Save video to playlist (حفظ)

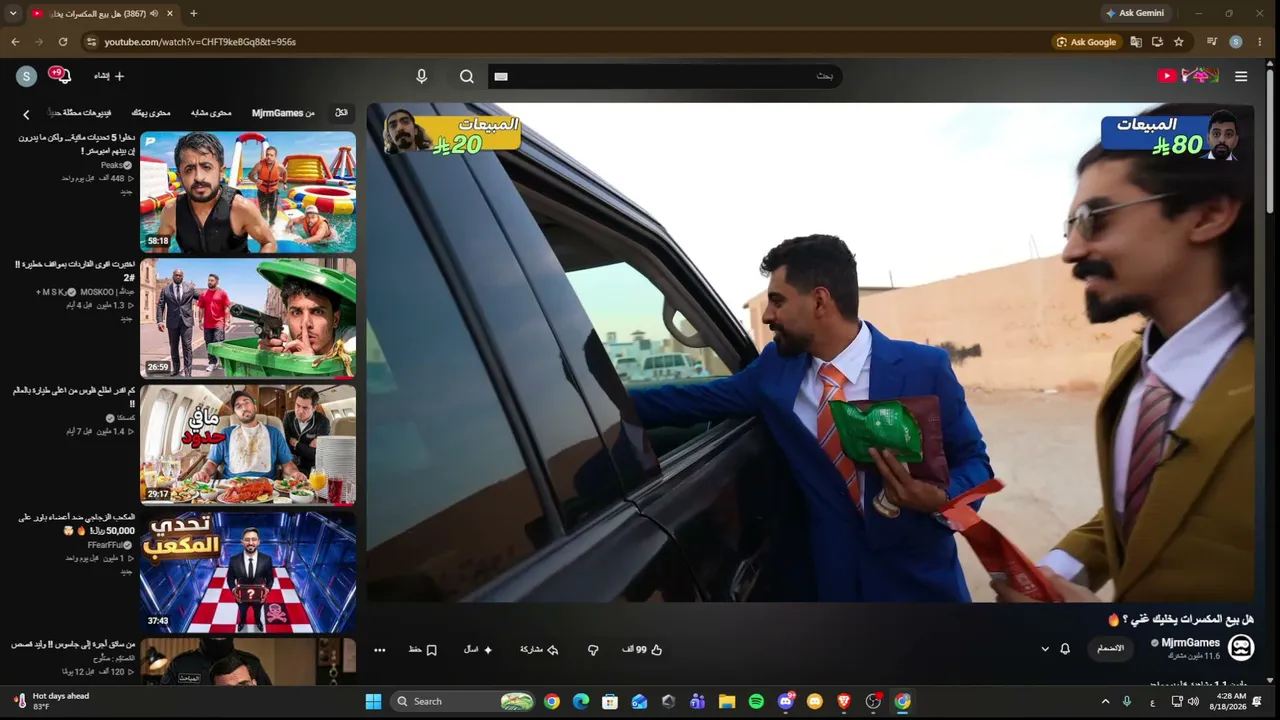(x=423, y=649)
